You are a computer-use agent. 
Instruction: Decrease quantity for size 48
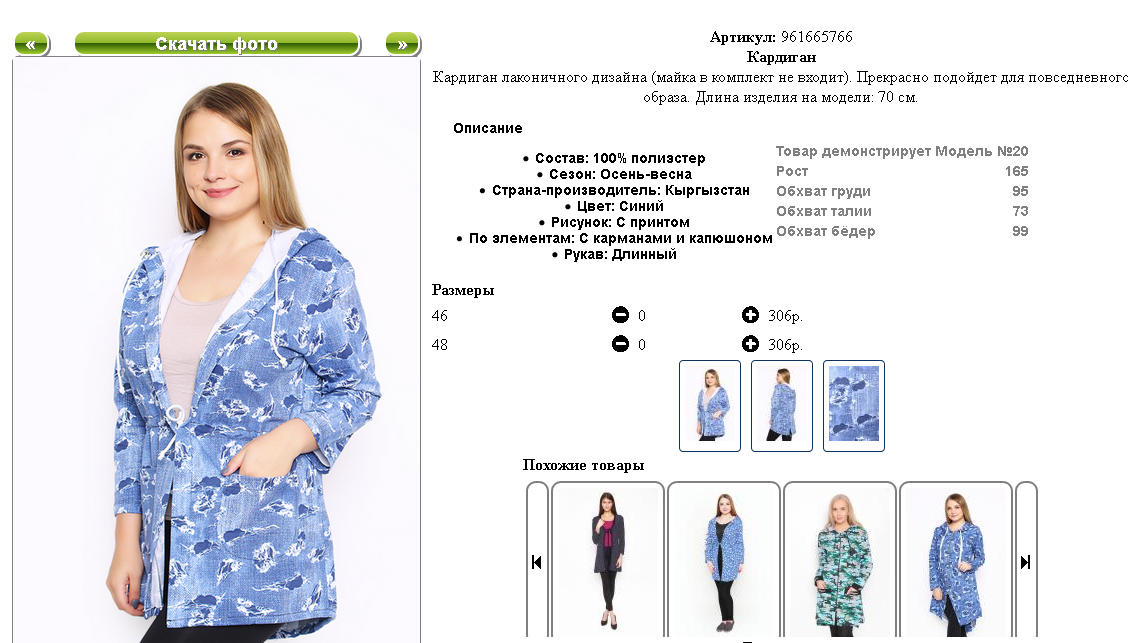[x=620, y=344]
